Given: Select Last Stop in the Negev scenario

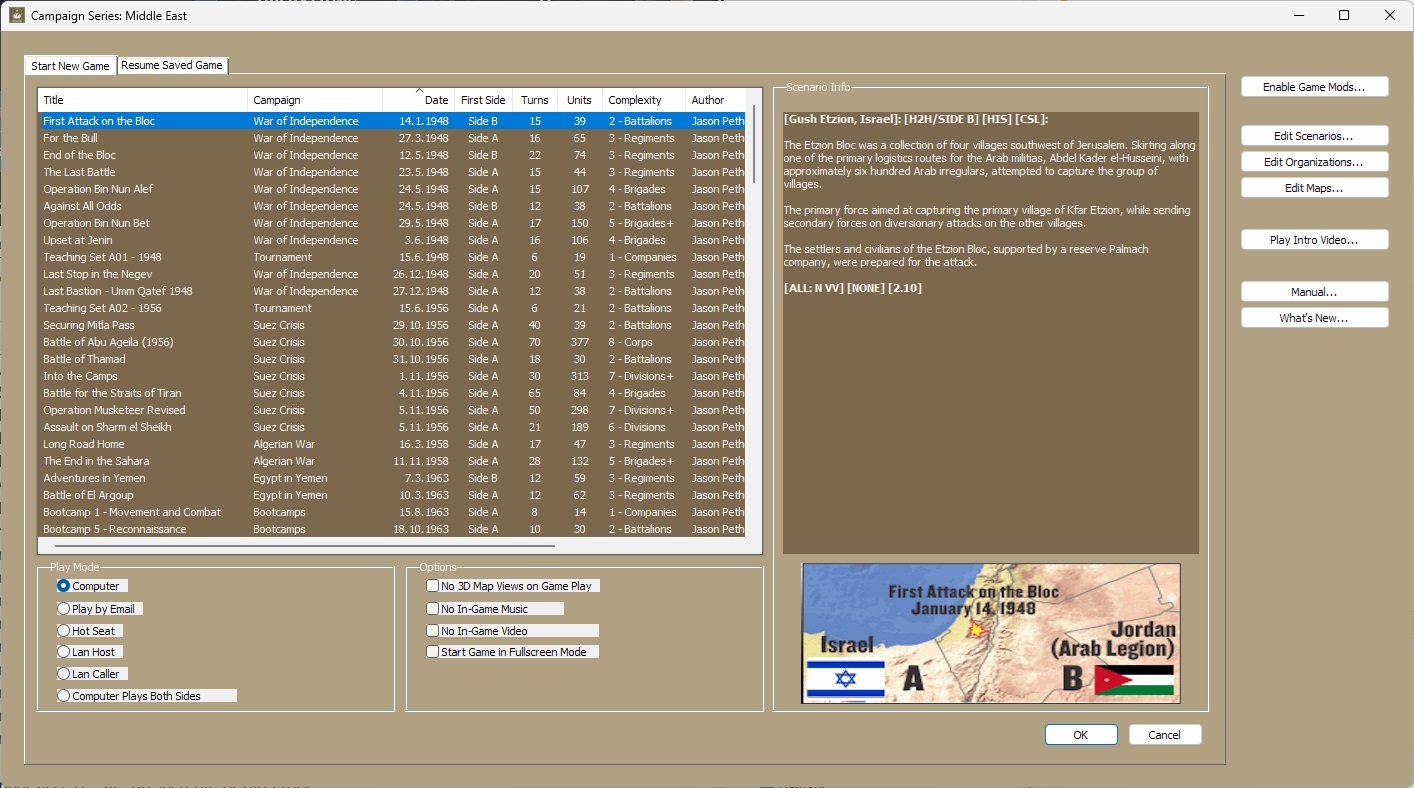Looking at the screenshot, I should (391, 274).
